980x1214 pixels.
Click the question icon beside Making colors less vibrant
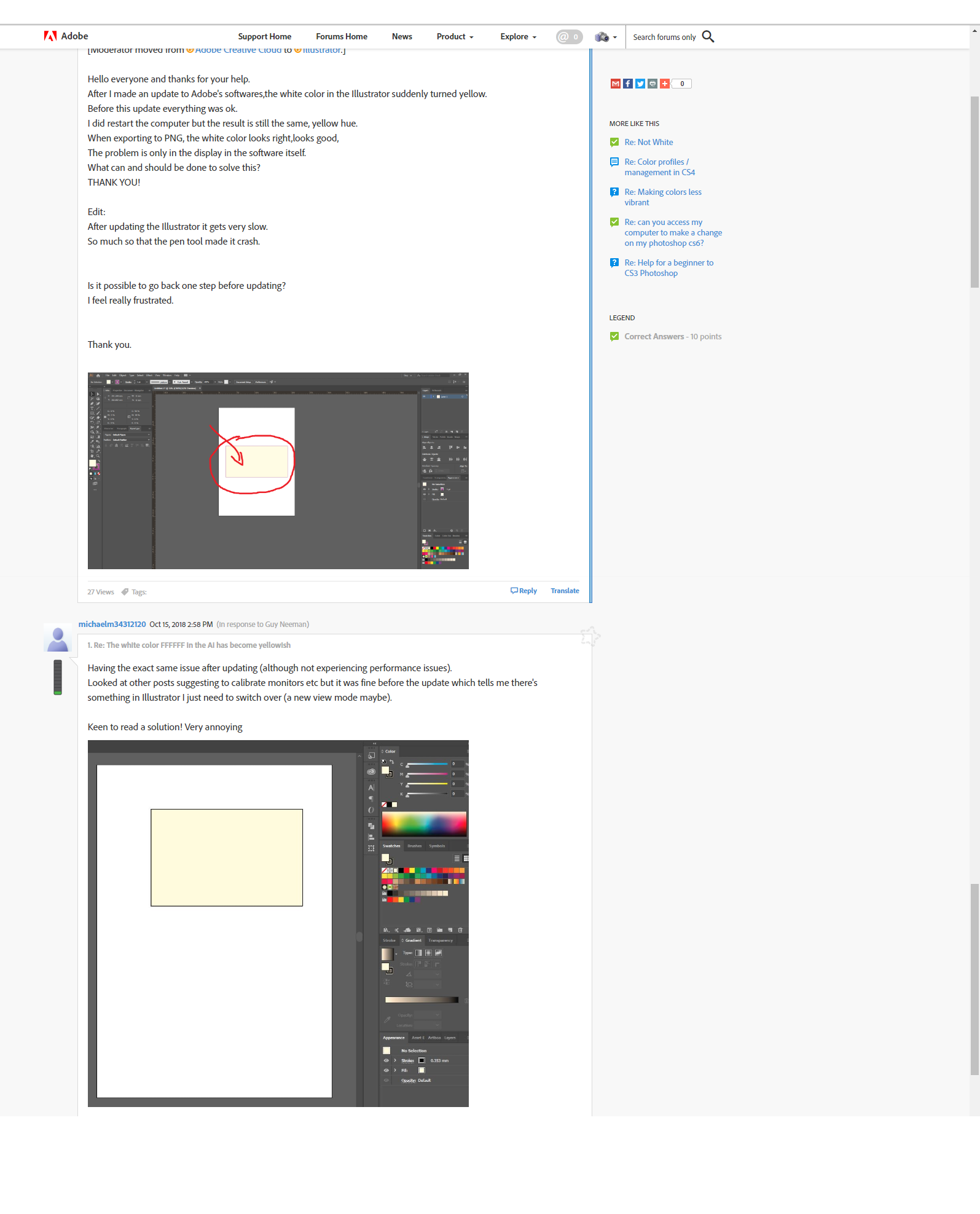[x=614, y=192]
